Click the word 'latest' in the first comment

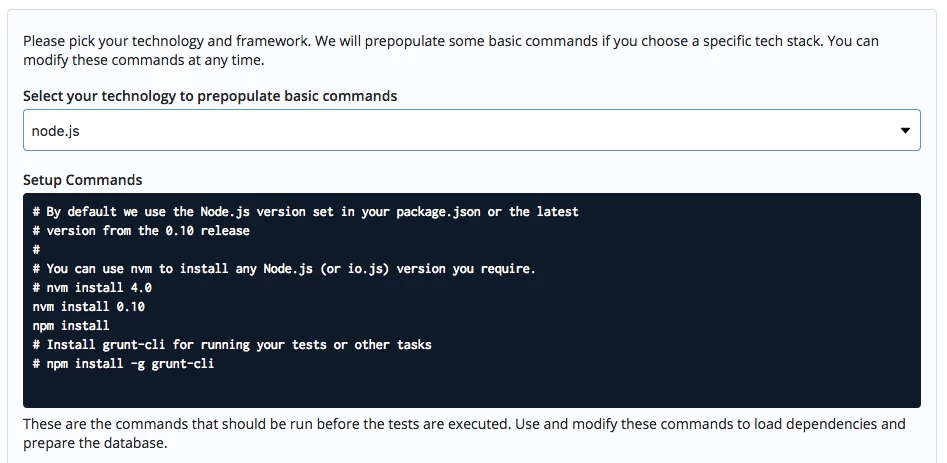(557, 212)
